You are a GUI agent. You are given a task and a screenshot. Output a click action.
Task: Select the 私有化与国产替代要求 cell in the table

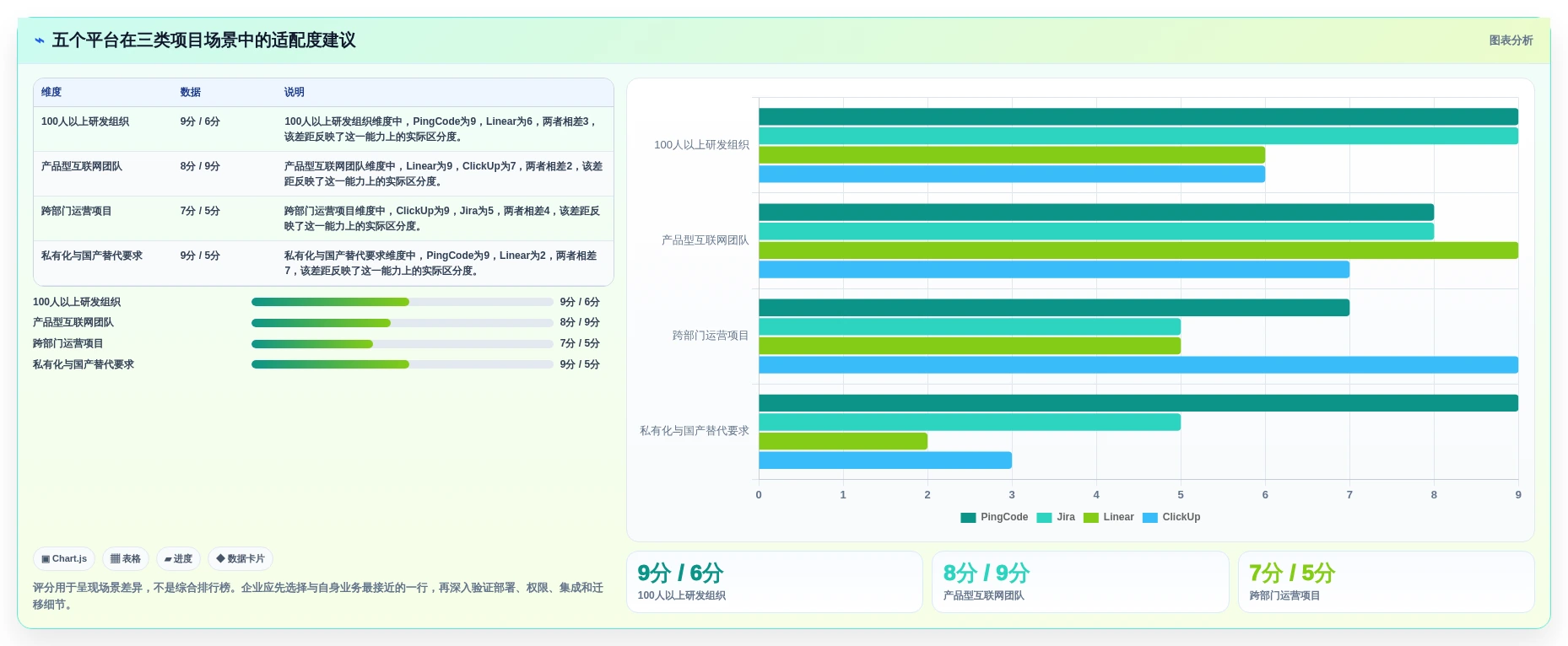point(92,256)
